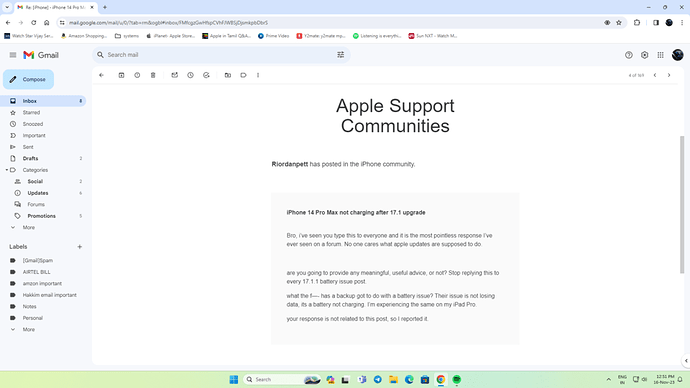690x388 pixels.
Task: Open Gmail Support help icon
Action: pyautogui.click(x=629, y=55)
